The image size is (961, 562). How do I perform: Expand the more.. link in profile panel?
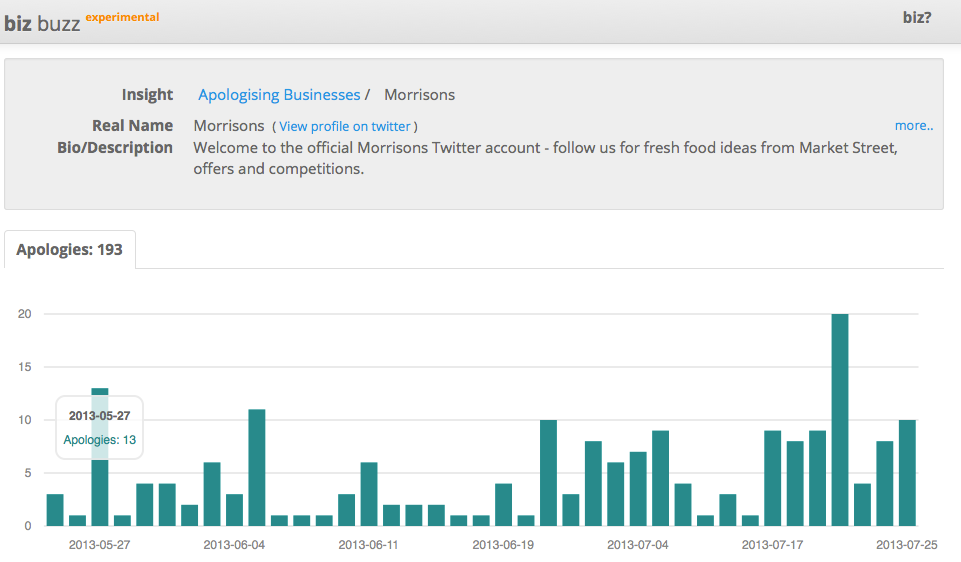[914, 126]
